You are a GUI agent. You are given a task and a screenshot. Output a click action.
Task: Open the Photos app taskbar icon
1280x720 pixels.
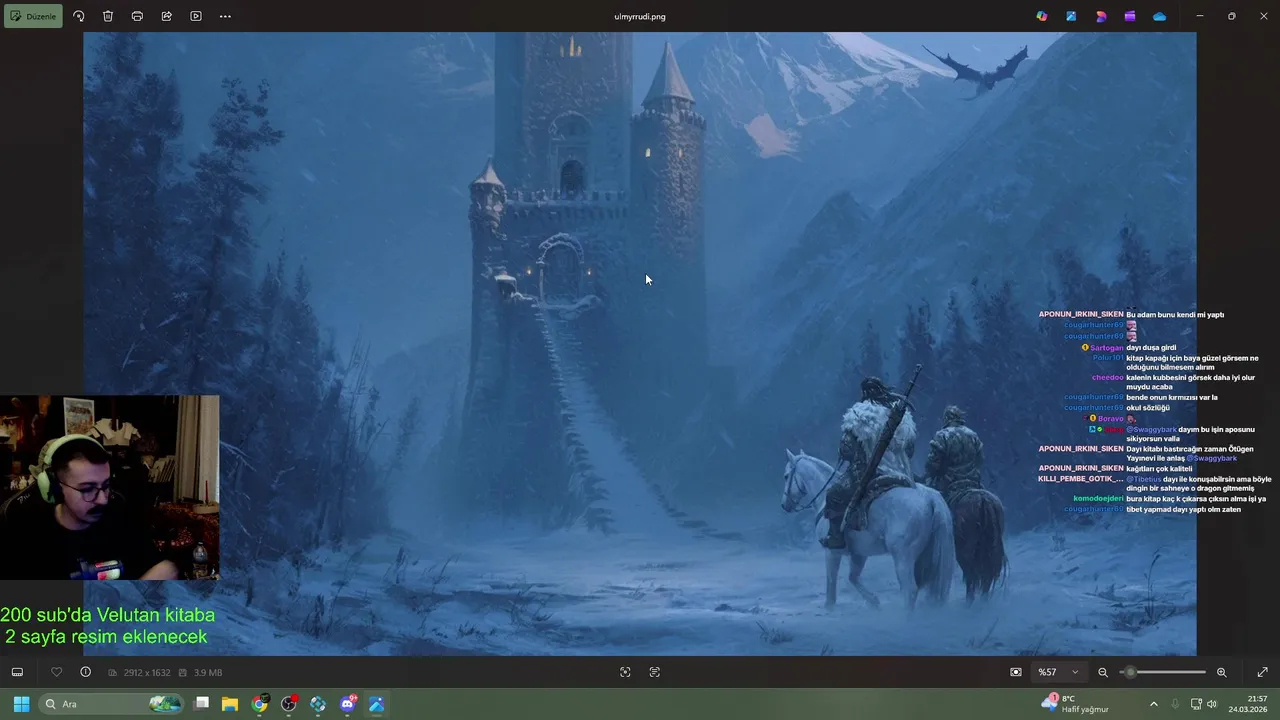(377, 704)
